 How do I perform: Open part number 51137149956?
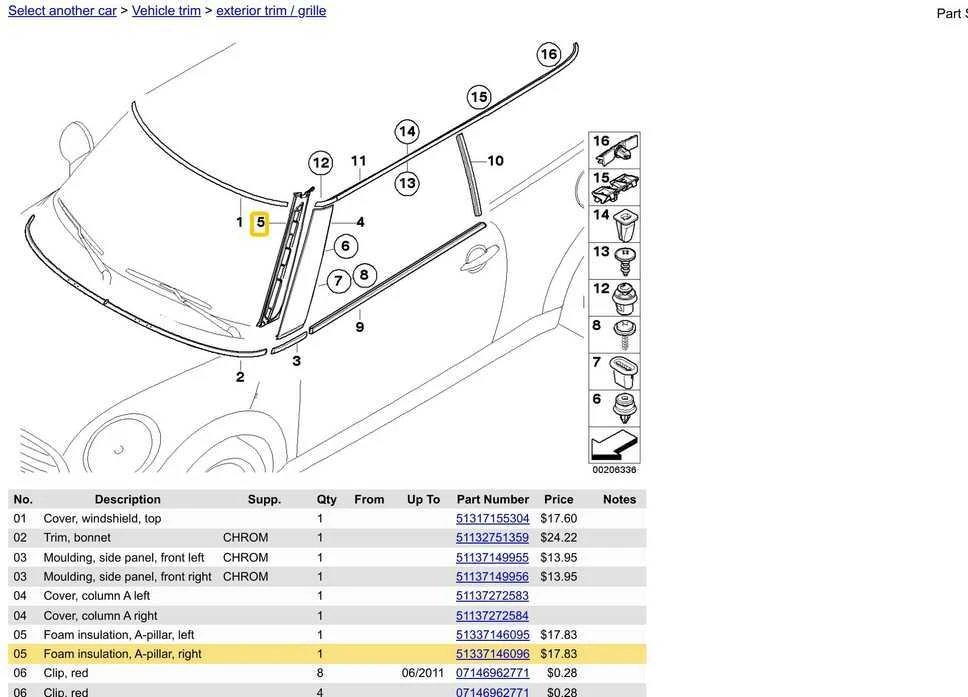(x=493, y=577)
